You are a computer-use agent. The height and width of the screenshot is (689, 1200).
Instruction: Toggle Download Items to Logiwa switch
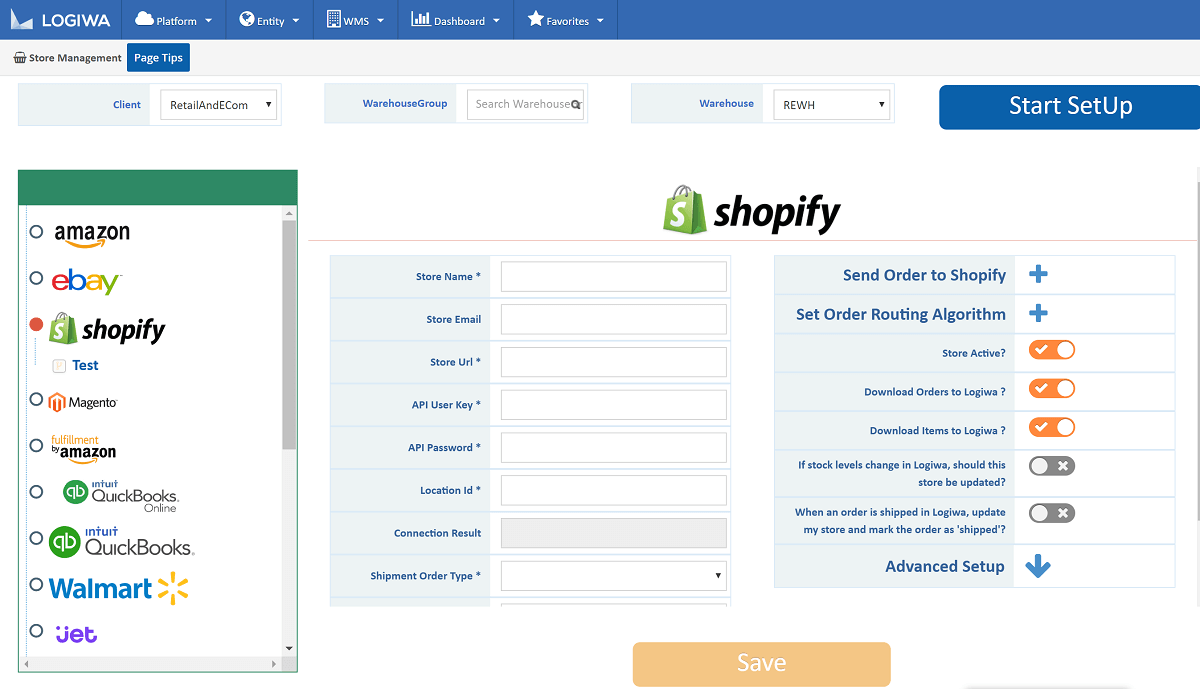pos(1052,428)
